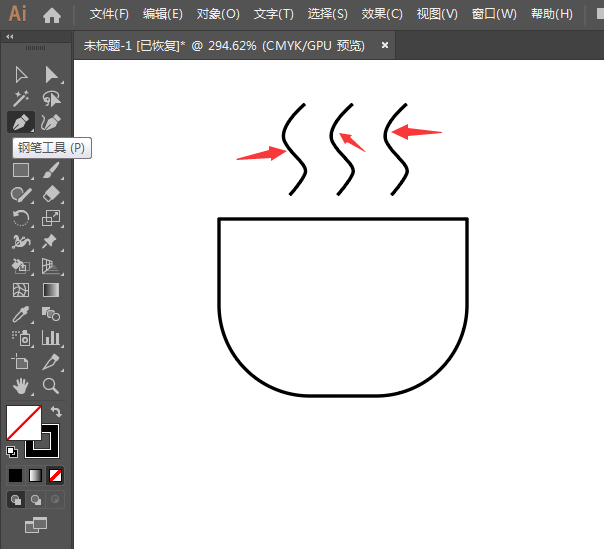Viewport: 604px width, 549px height.
Task: Enable Draw Behind mode
Action: click(x=36, y=499)
